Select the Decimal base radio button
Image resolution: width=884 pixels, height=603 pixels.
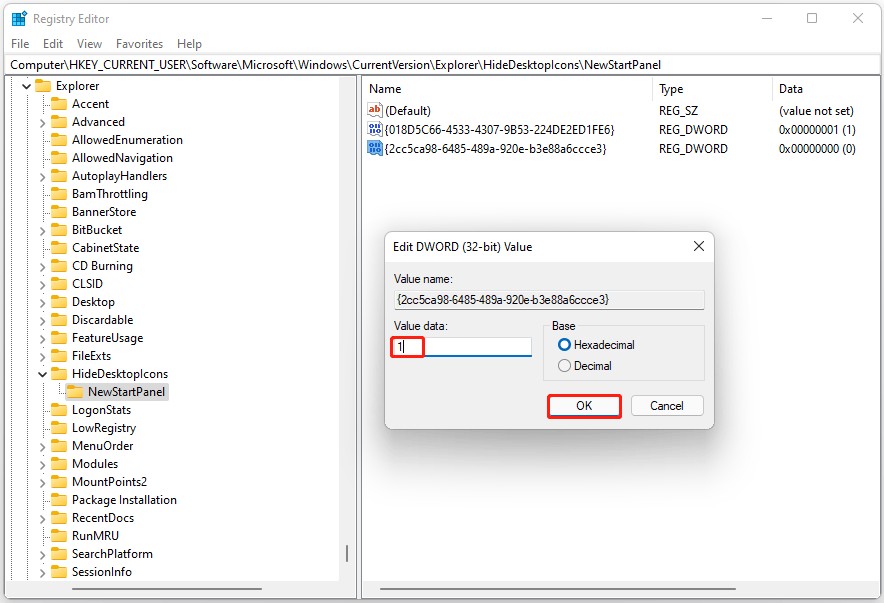coord(564,366)
